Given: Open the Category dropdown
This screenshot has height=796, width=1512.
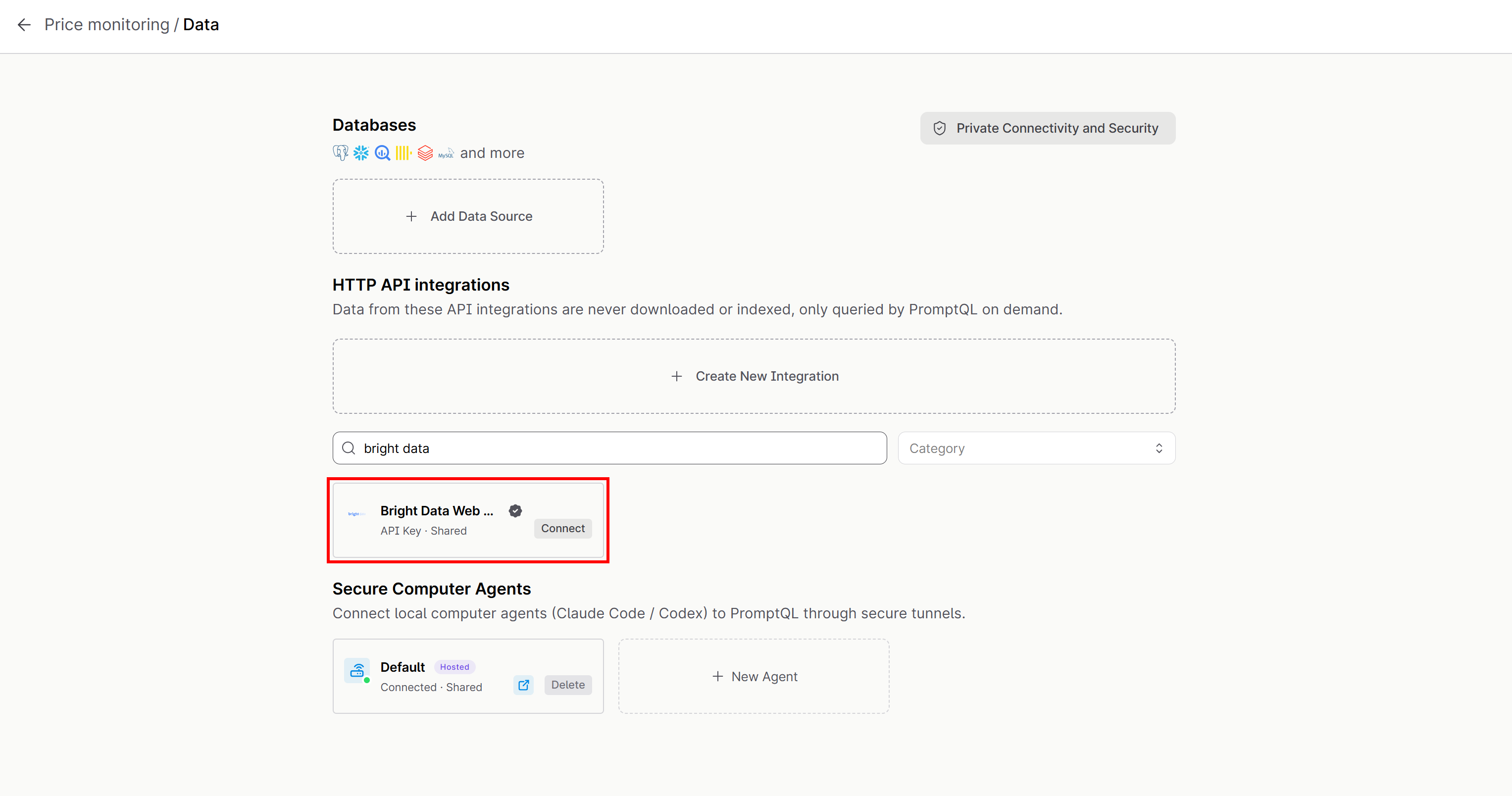Looking at the screenshot, I should pos(1036,448).
